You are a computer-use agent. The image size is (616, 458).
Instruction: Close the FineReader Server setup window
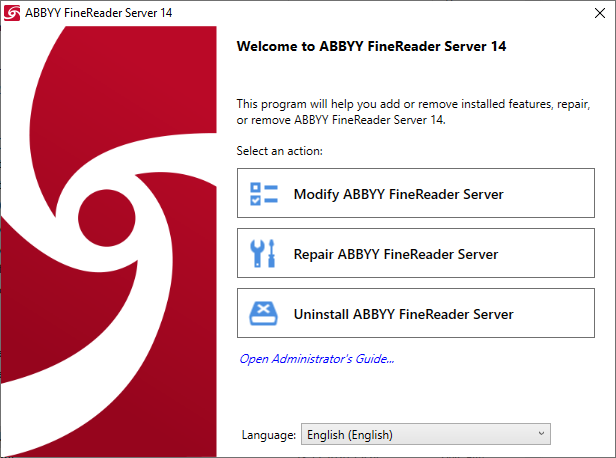(x=600, y=13)
